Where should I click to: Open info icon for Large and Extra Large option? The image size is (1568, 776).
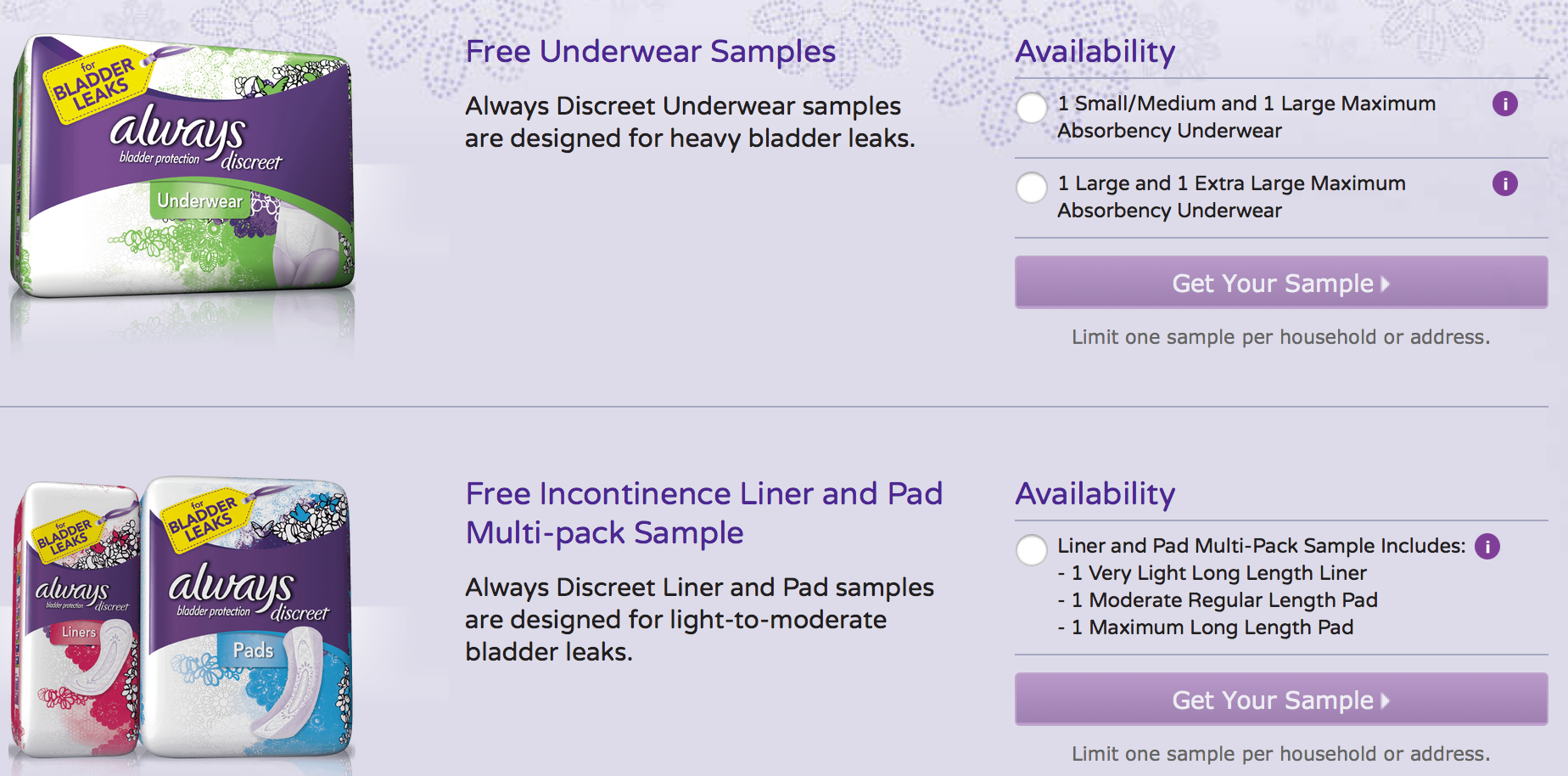(x=1504, y=183)
